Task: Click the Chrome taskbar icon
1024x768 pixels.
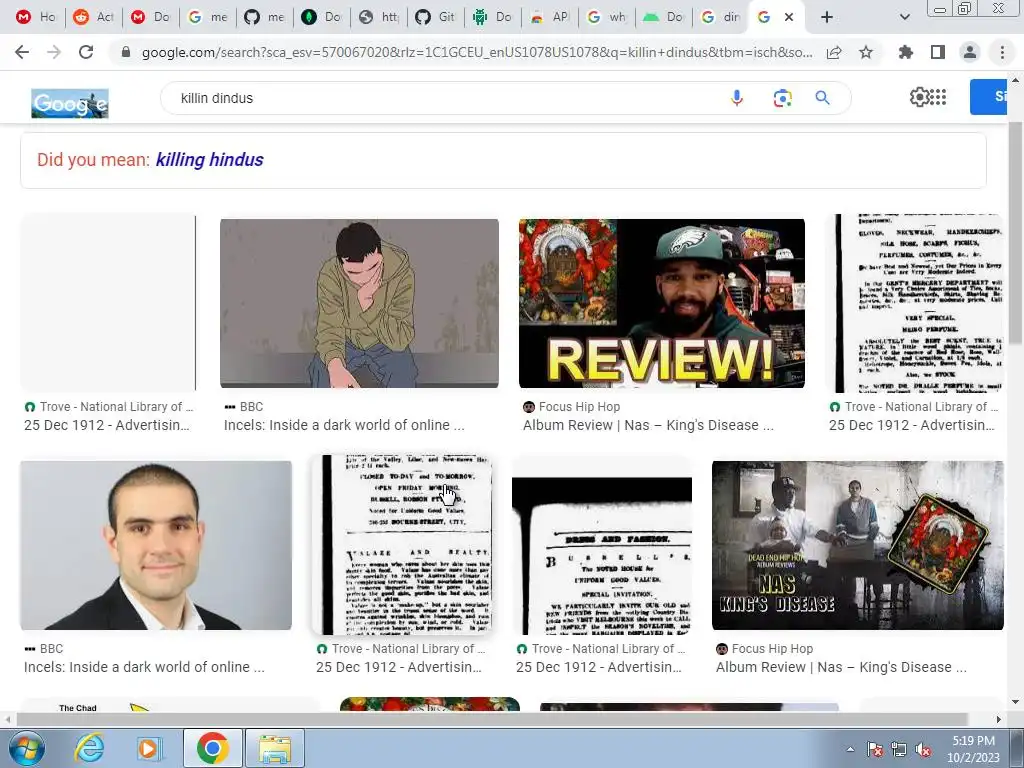Action: pos(212,748)
